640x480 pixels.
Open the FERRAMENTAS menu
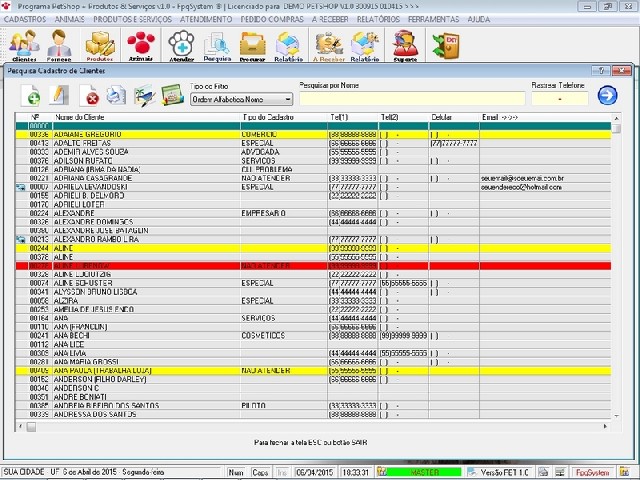[x=433, y=19]
